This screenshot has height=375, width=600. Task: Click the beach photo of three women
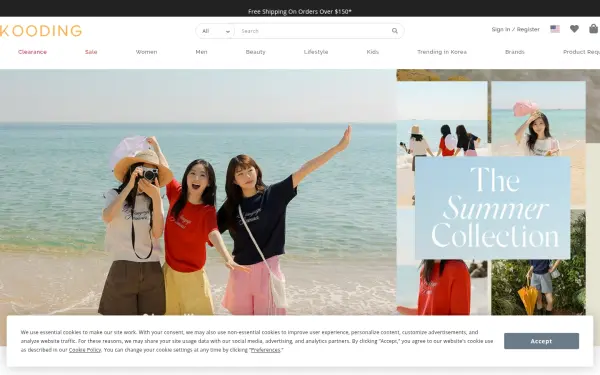coord(198,192)
